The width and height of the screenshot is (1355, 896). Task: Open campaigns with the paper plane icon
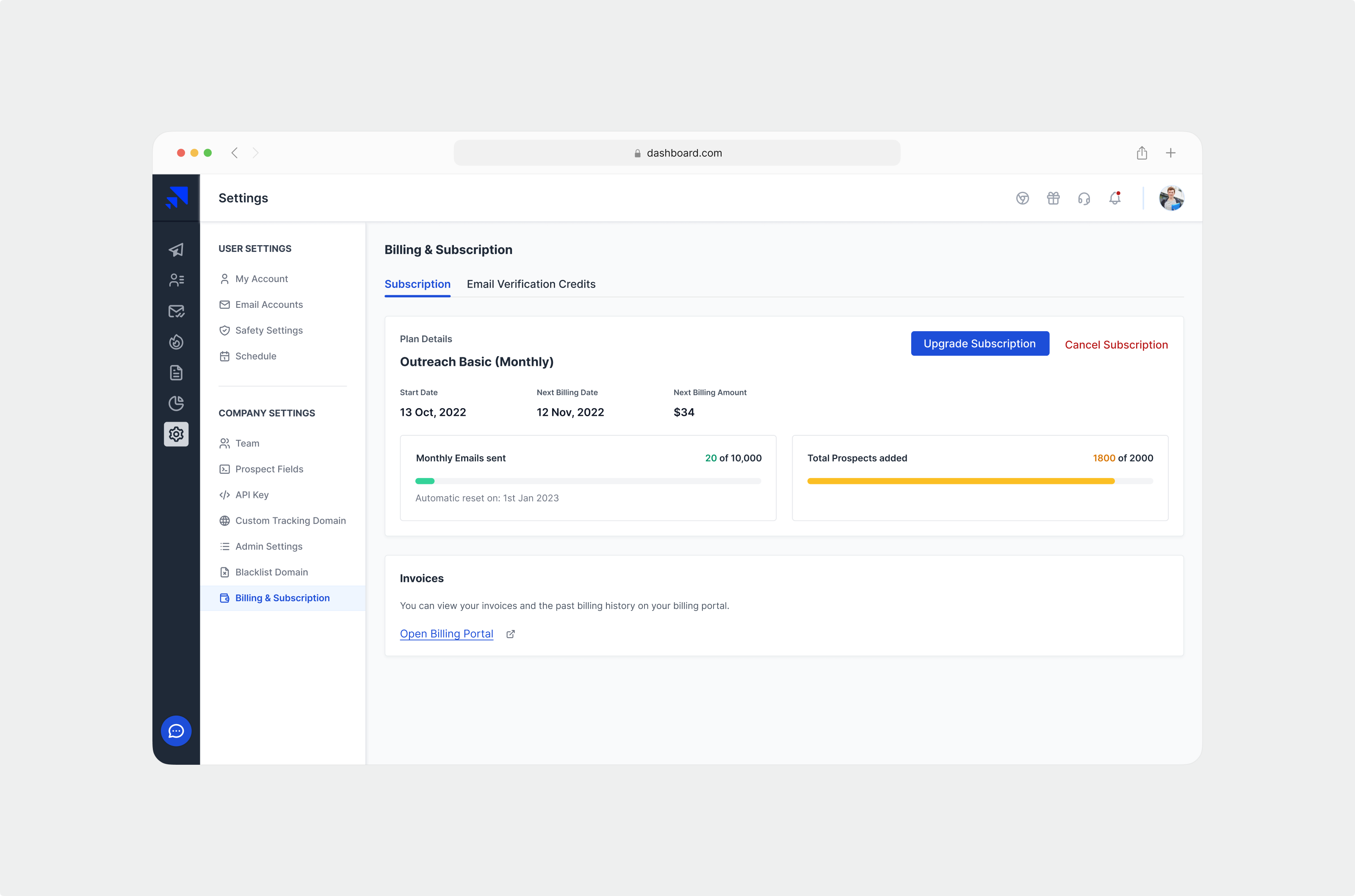pyautogui.click(x=176, y=250)
